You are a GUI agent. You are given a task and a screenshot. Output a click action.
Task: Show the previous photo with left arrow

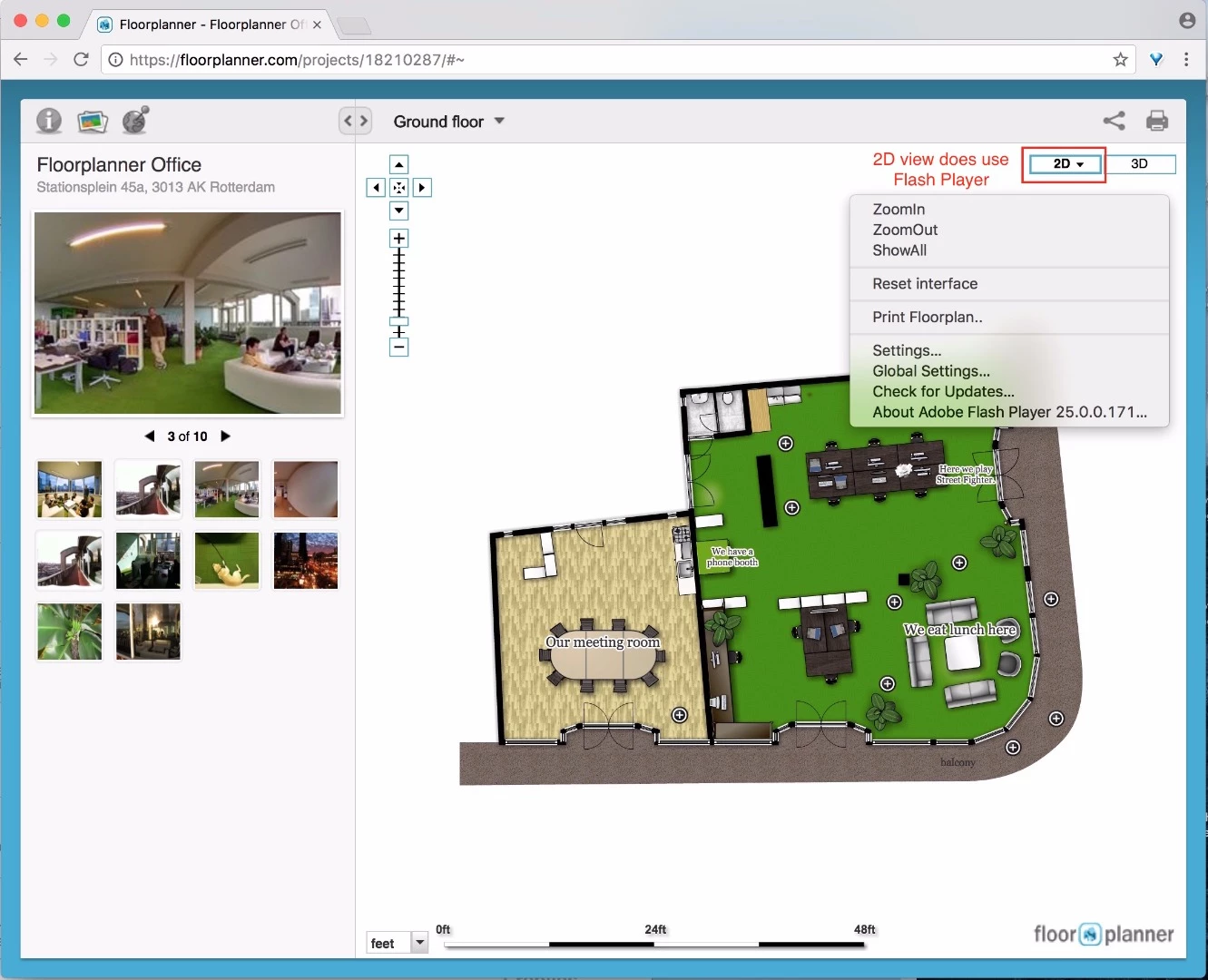point(150,436)
